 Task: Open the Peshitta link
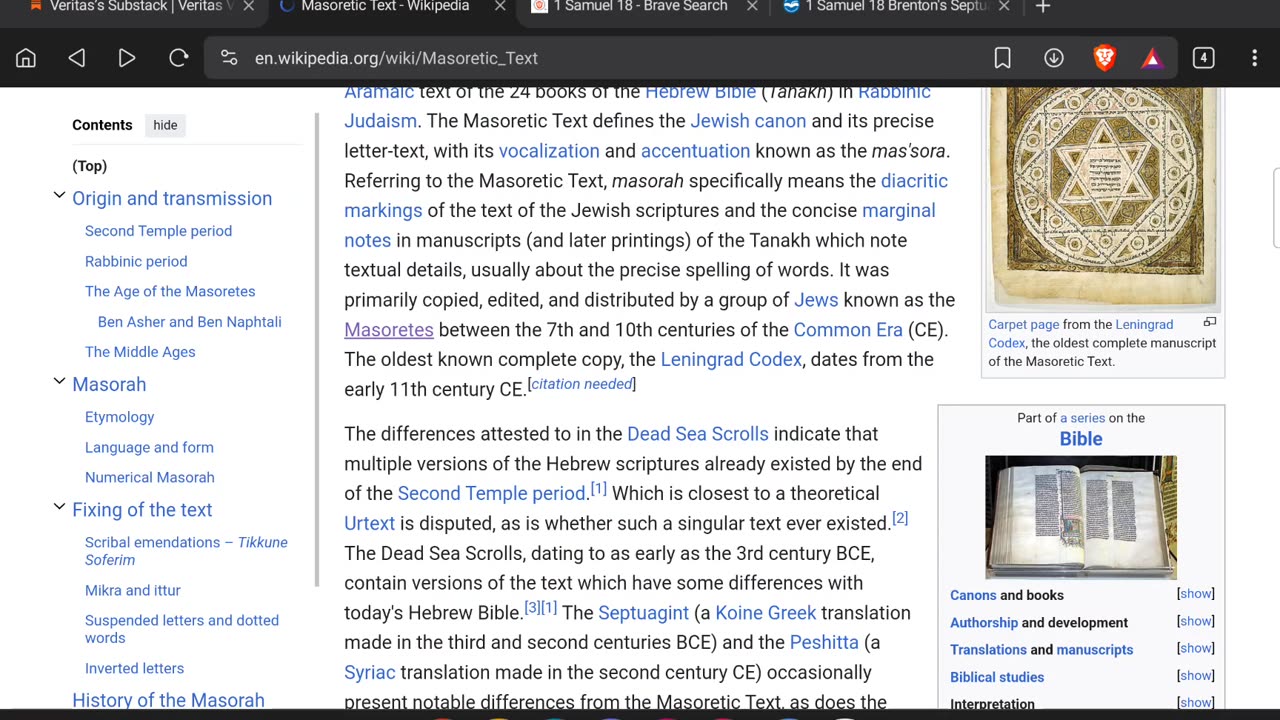pyautogui.click(x=824, y=642)
